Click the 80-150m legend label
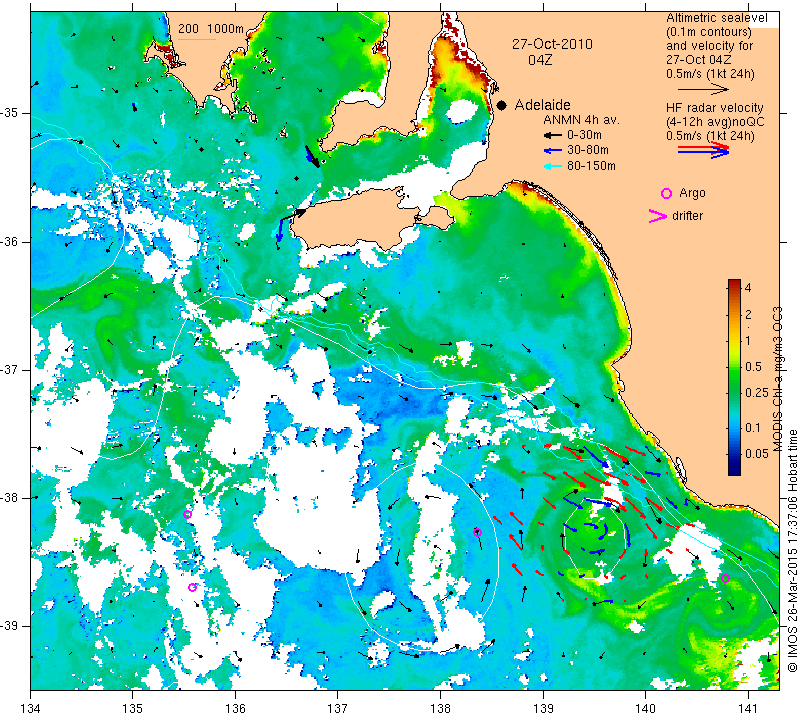The image size is (800, 720). [x=591, y=166]
